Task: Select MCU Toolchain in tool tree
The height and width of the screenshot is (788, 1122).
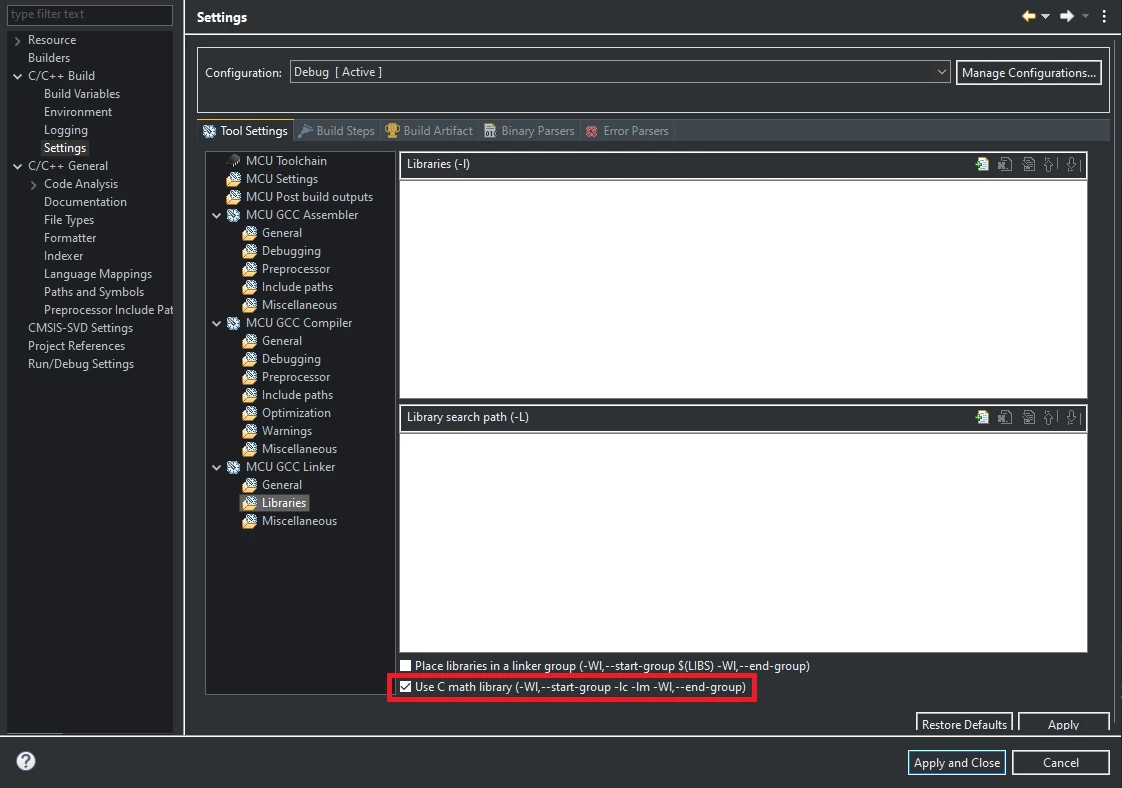Action: (286, 161)
